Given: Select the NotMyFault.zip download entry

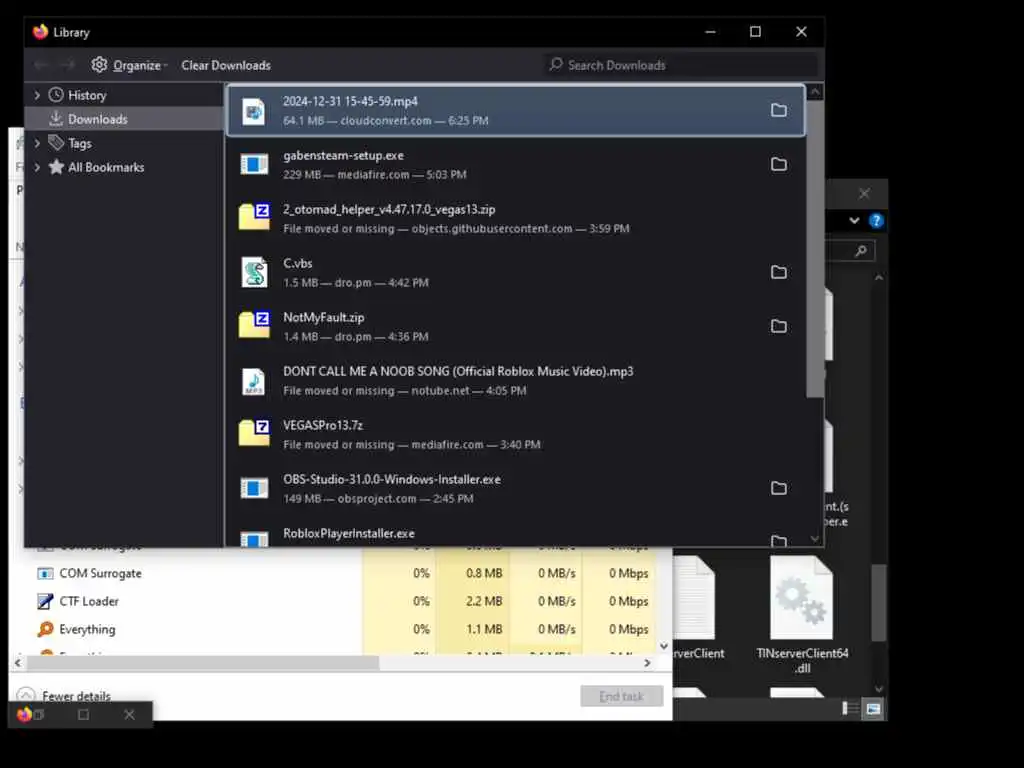Looking at the screenshot, I should point(515,327).
